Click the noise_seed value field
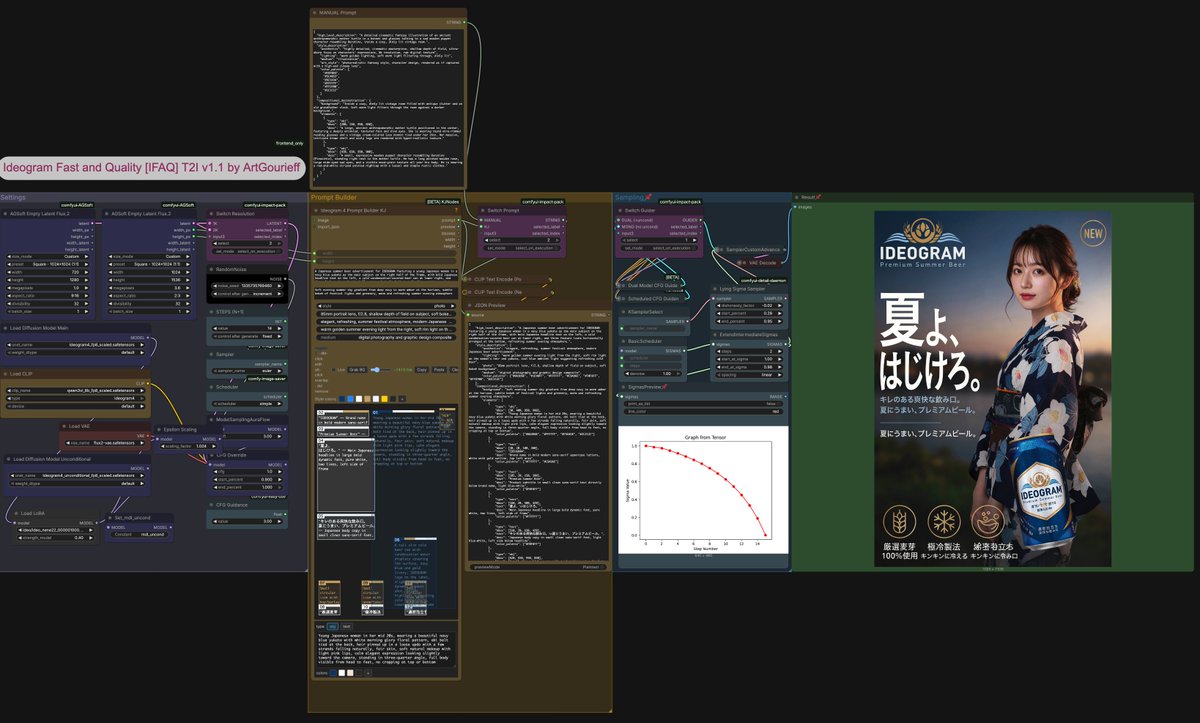1200x723 pixels. (x=247, y=286)
